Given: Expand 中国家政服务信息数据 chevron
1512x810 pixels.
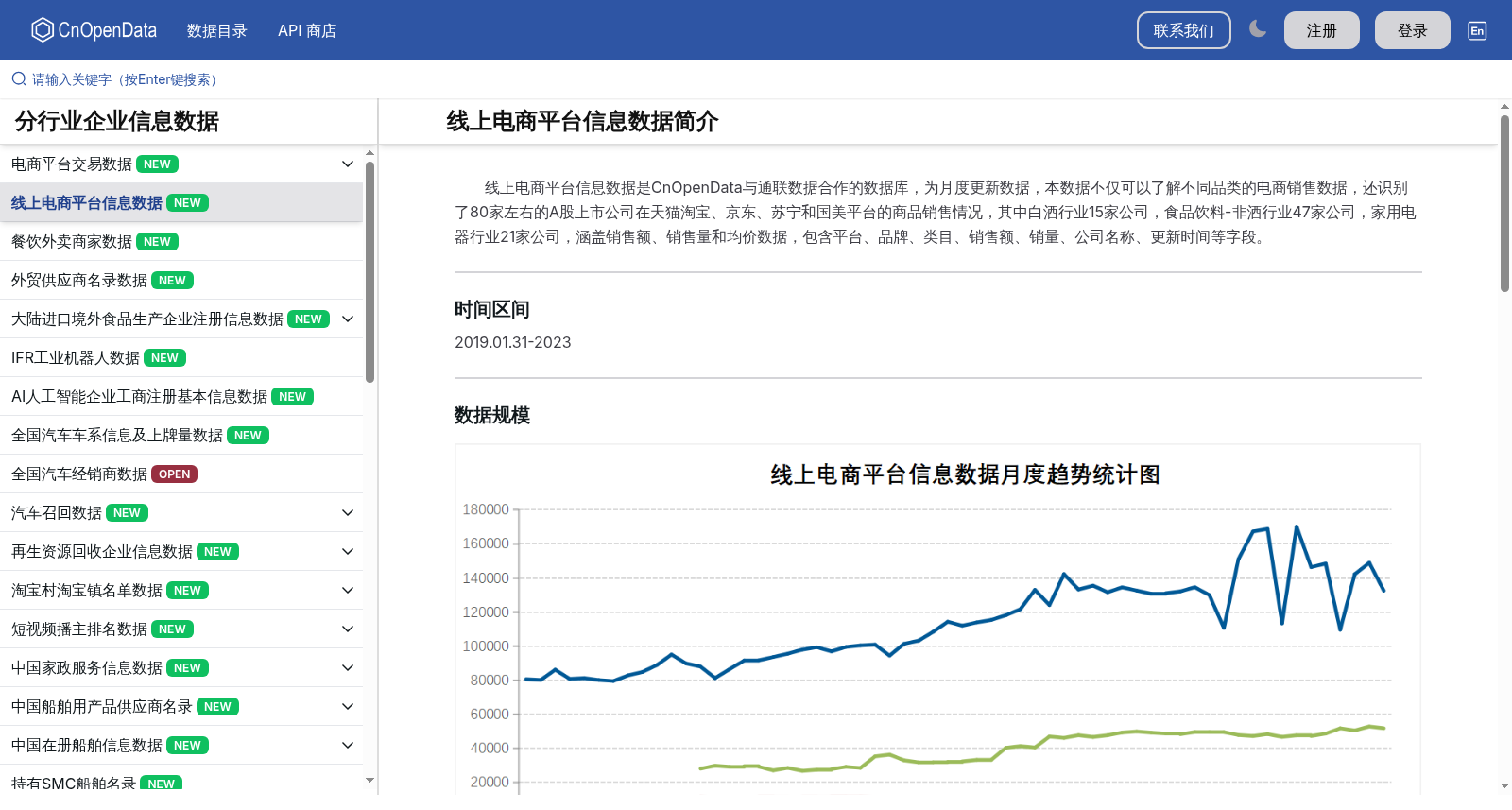Looking at the screenshot, I should pos(348,668).
